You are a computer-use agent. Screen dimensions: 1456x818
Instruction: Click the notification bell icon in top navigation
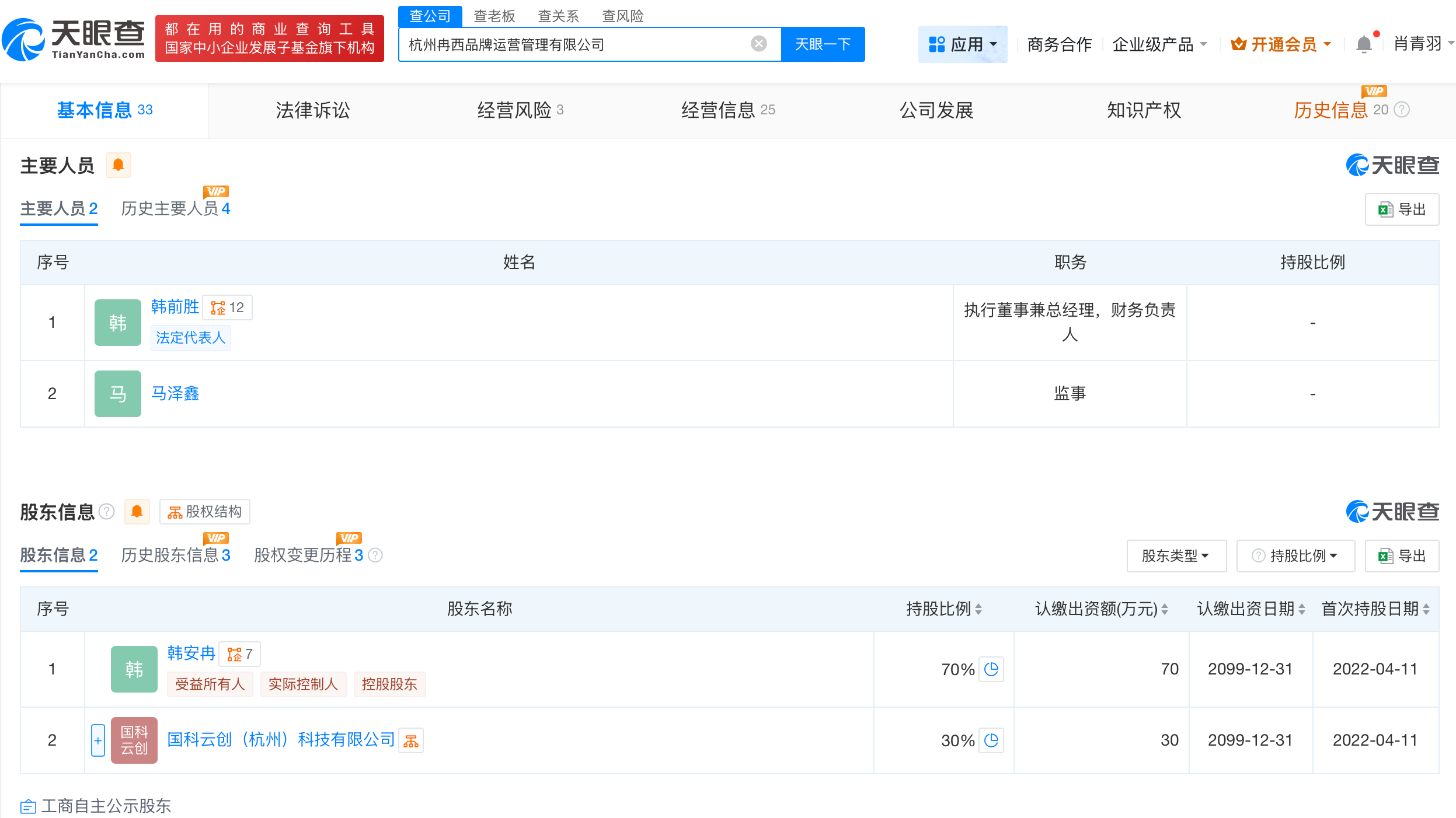tap(1364, 44)
